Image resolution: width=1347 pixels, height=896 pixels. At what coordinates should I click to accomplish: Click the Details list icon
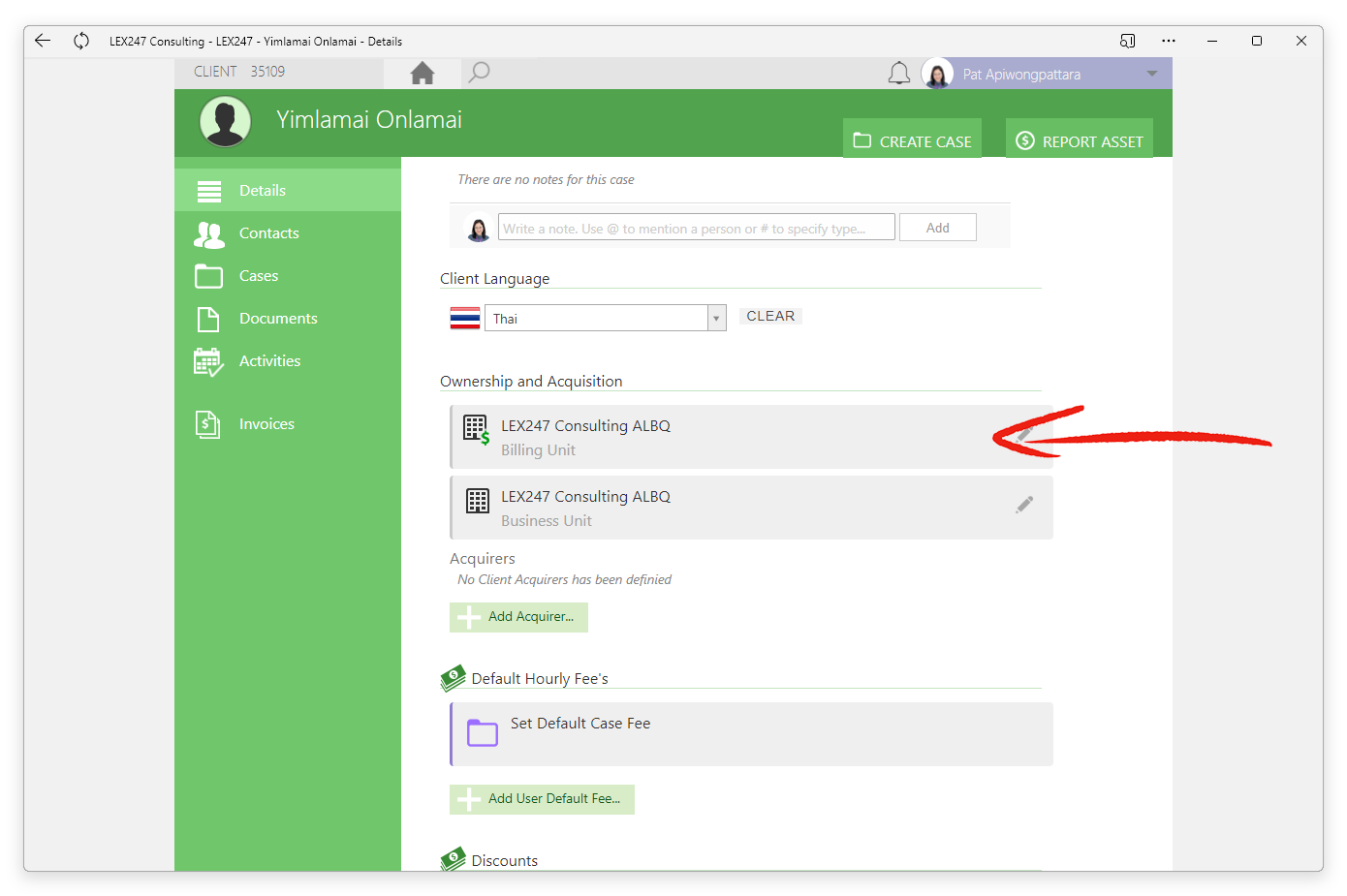pyautogui.click(x=209, y=191)
